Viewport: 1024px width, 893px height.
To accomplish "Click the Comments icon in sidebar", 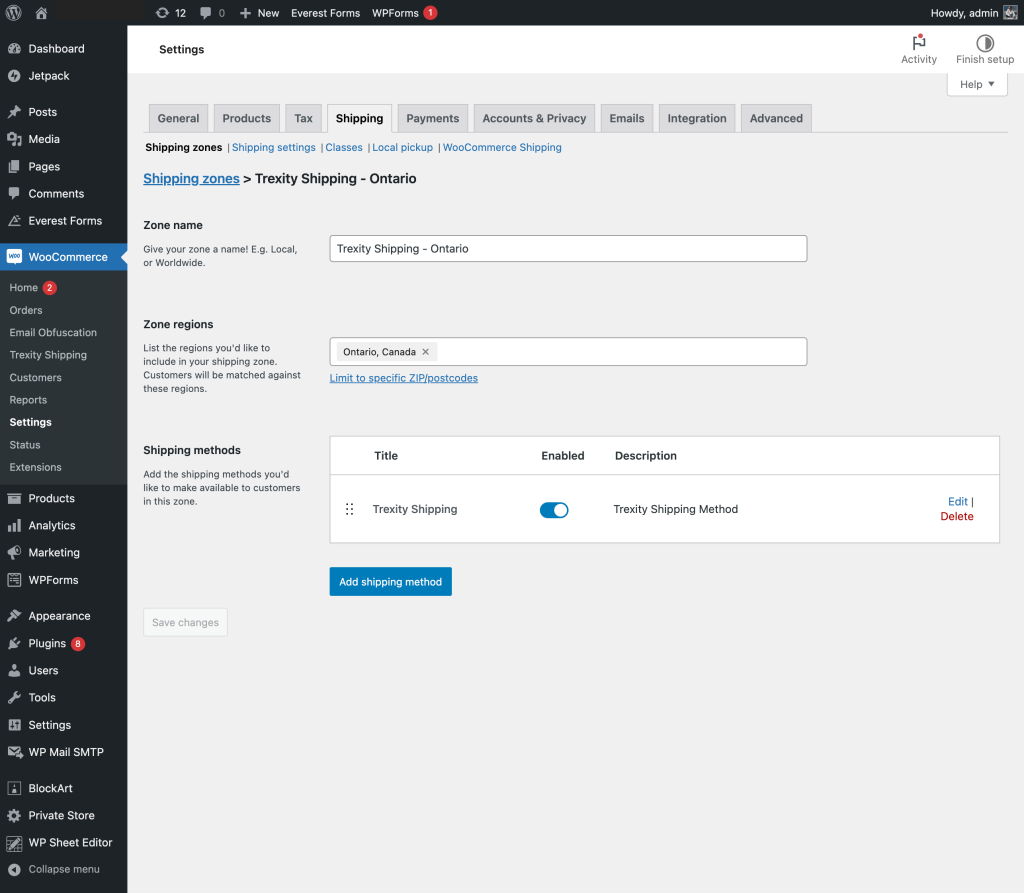I will click(14, 193).
